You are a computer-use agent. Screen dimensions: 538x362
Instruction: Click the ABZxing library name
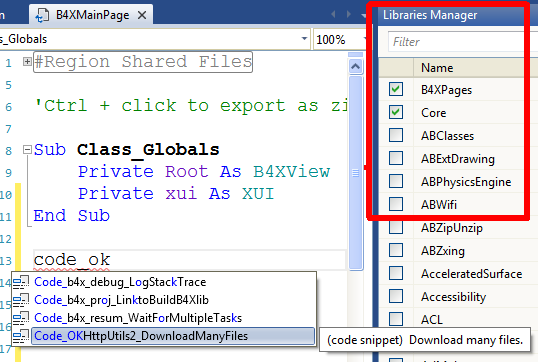tap(443, 251)
